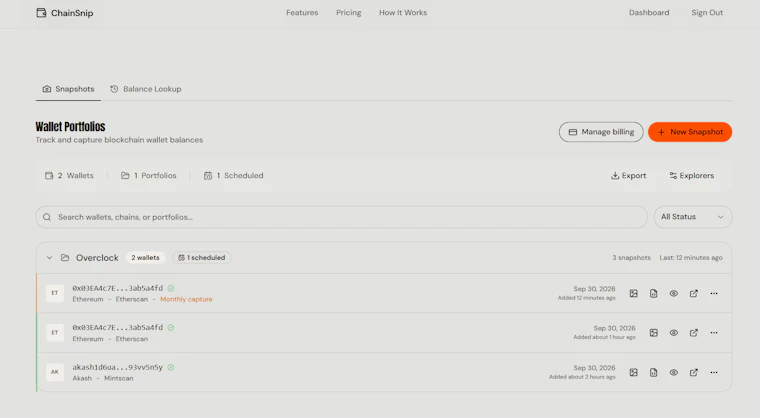Toggle eye view for Akash wallet
760x418 pixels.
pyautogui.click(x=674, y=372)
